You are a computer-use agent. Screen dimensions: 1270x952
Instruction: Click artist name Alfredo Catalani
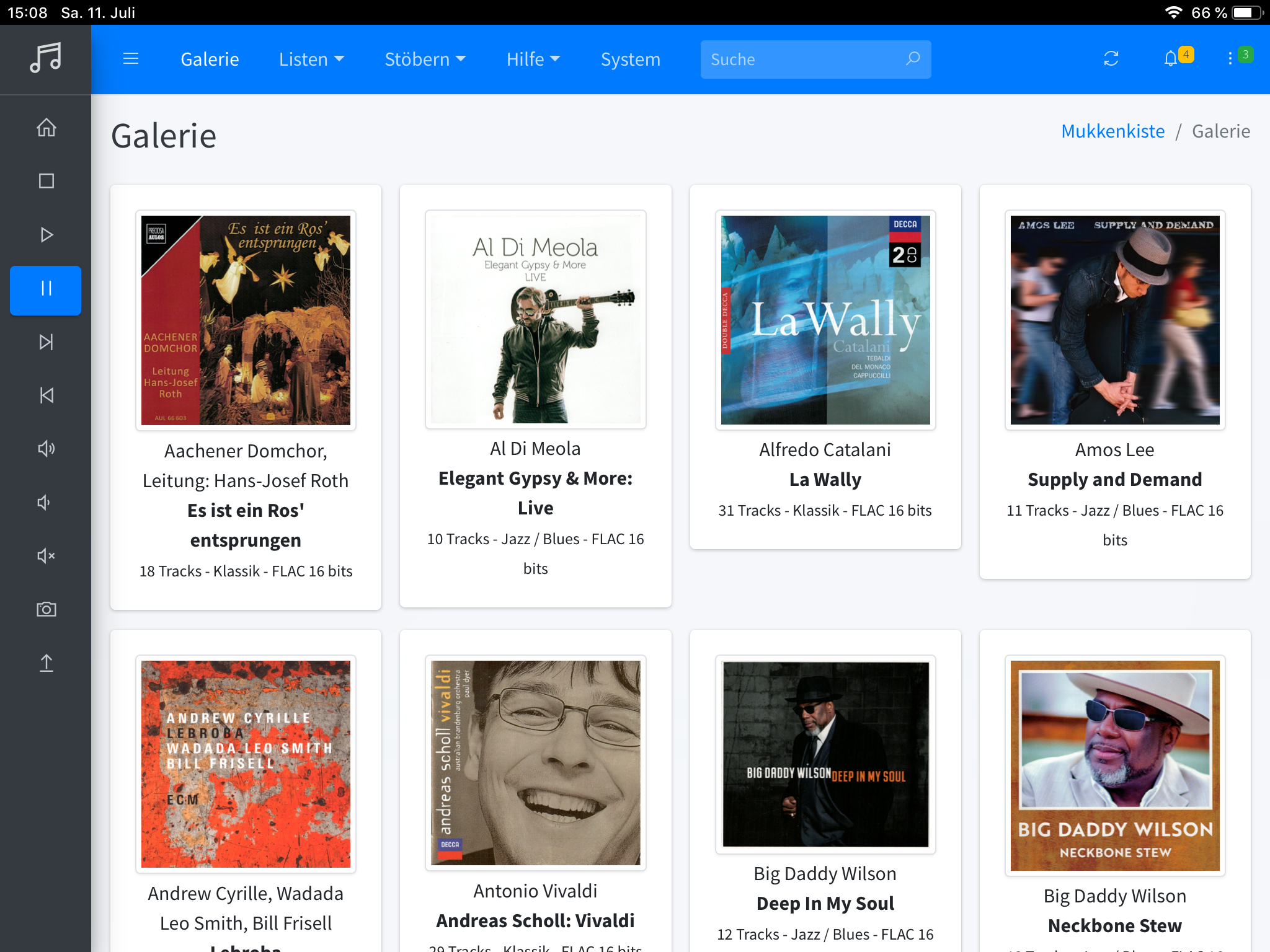(x=825, y=450)
